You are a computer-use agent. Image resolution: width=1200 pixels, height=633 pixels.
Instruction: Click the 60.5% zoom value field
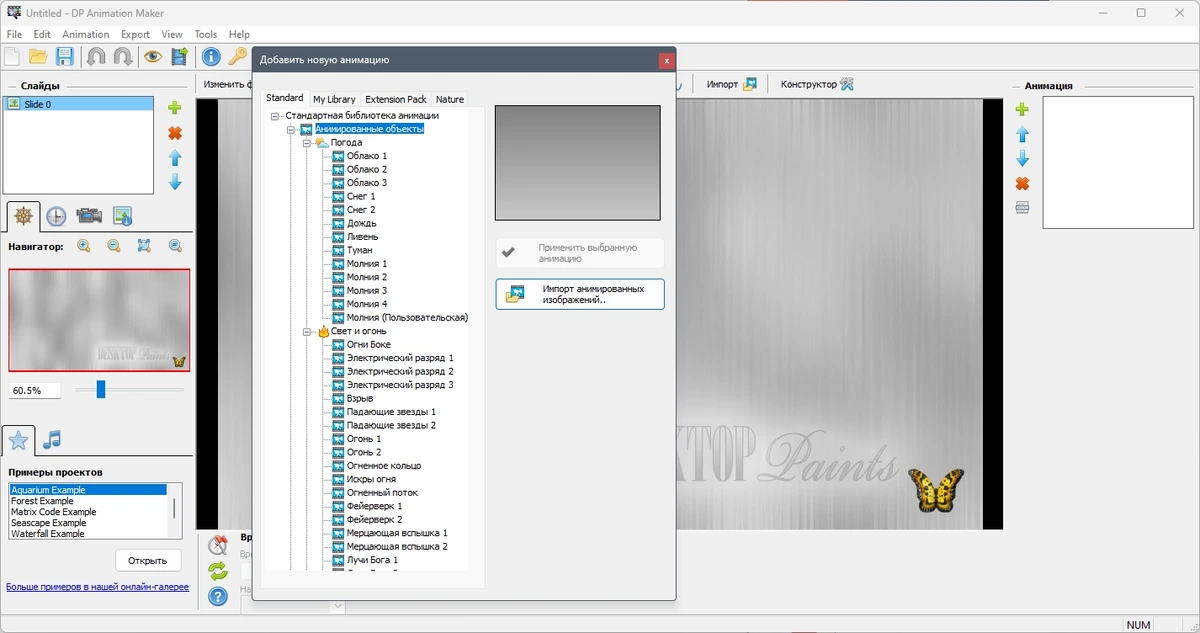(x=35, y=391)
